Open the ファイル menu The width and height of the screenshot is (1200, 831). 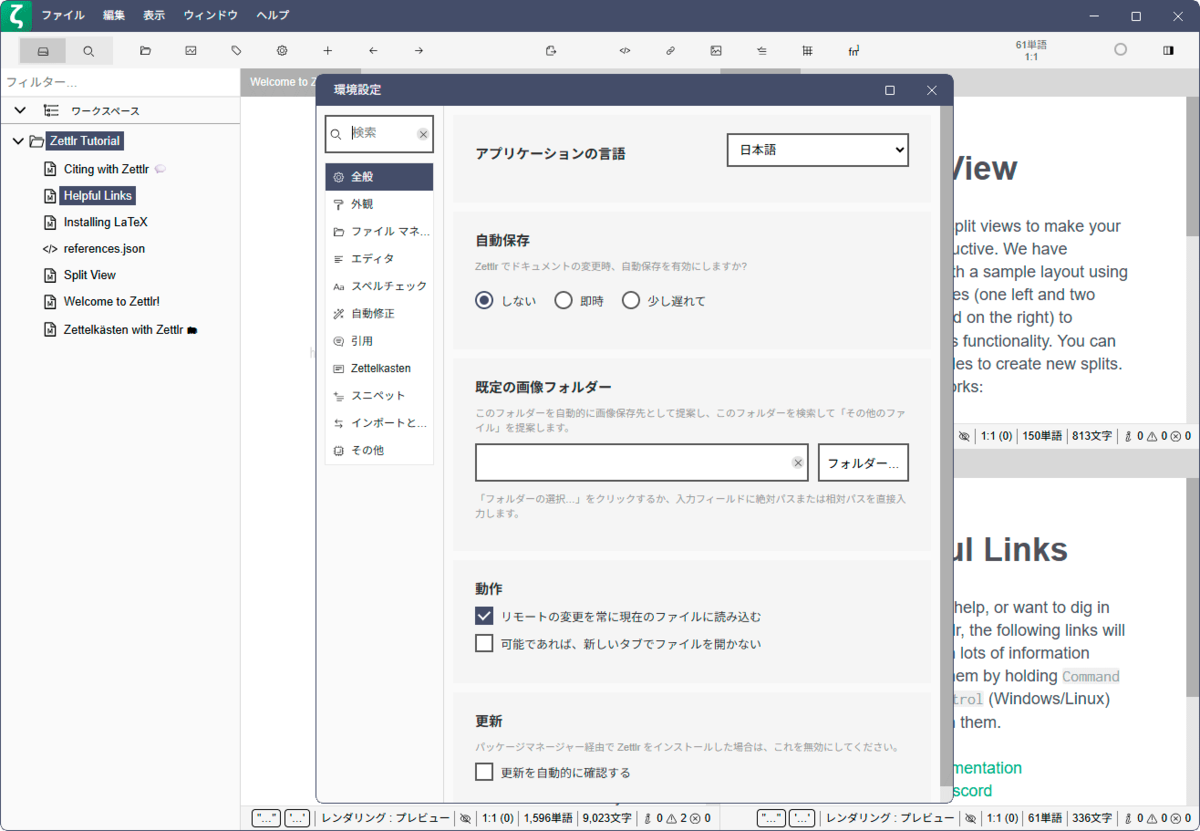(x=63, y=16)
